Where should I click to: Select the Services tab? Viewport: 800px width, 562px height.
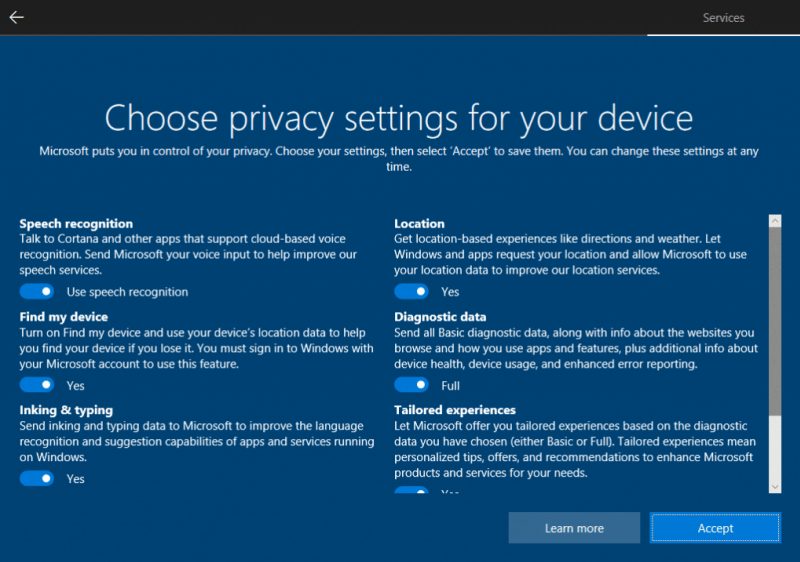coord(723,18)
